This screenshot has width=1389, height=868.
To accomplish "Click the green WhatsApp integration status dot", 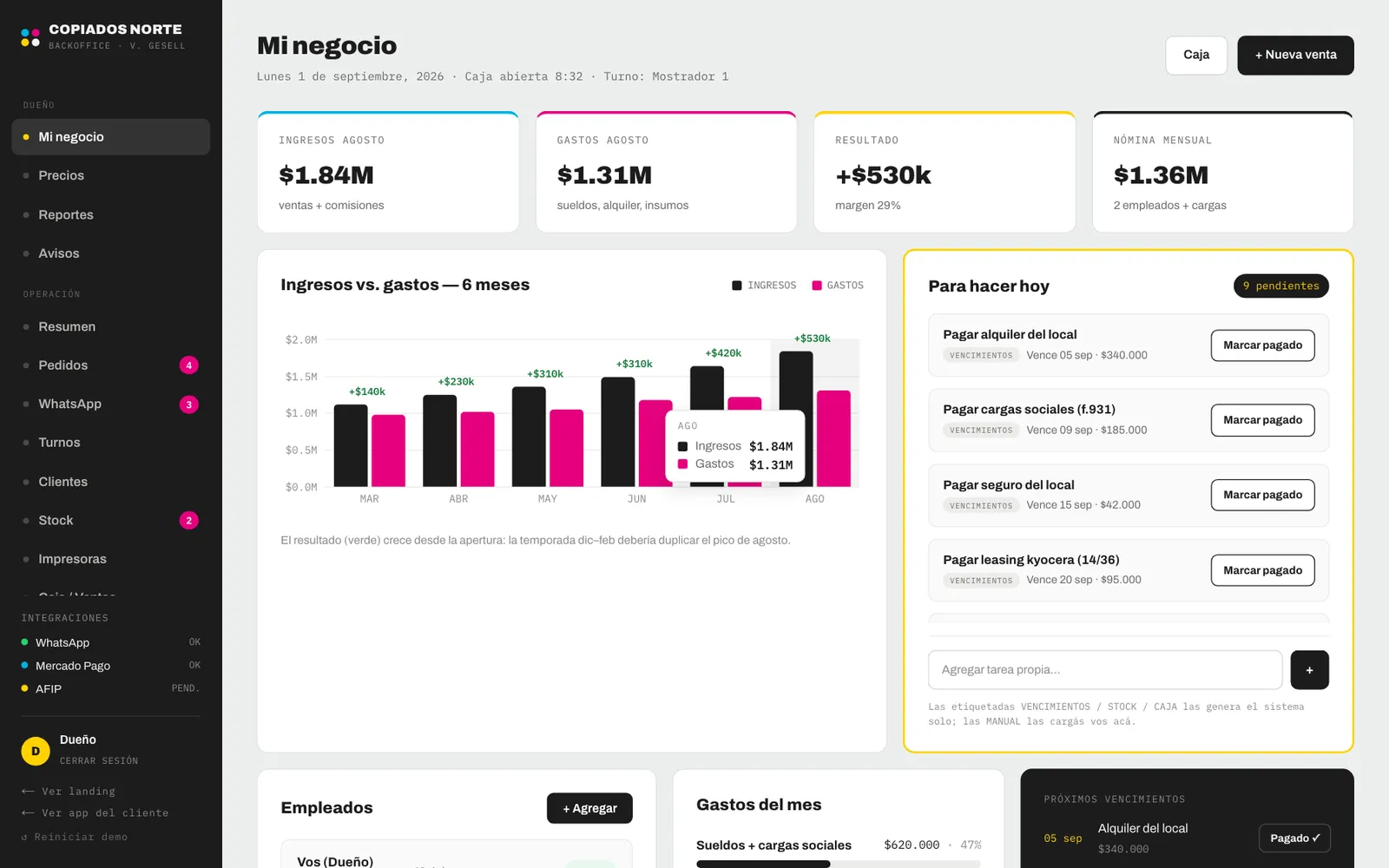I will pyautogui.click(x=24, y=642).
